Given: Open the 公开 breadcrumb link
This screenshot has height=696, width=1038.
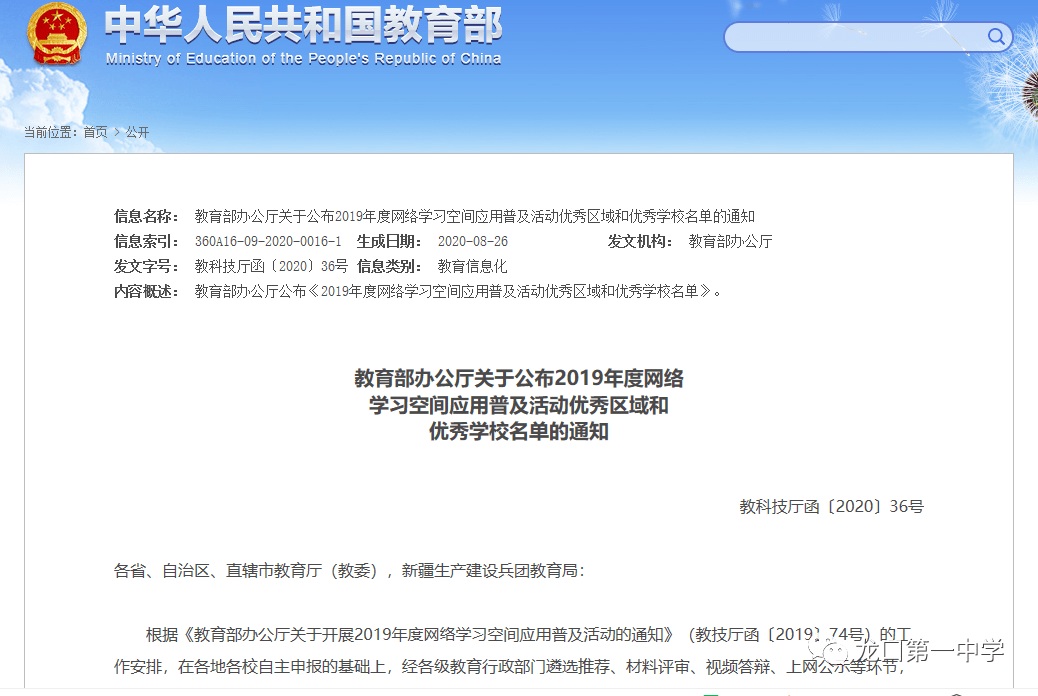Looking at the screenshot, I should pos(138,132).
